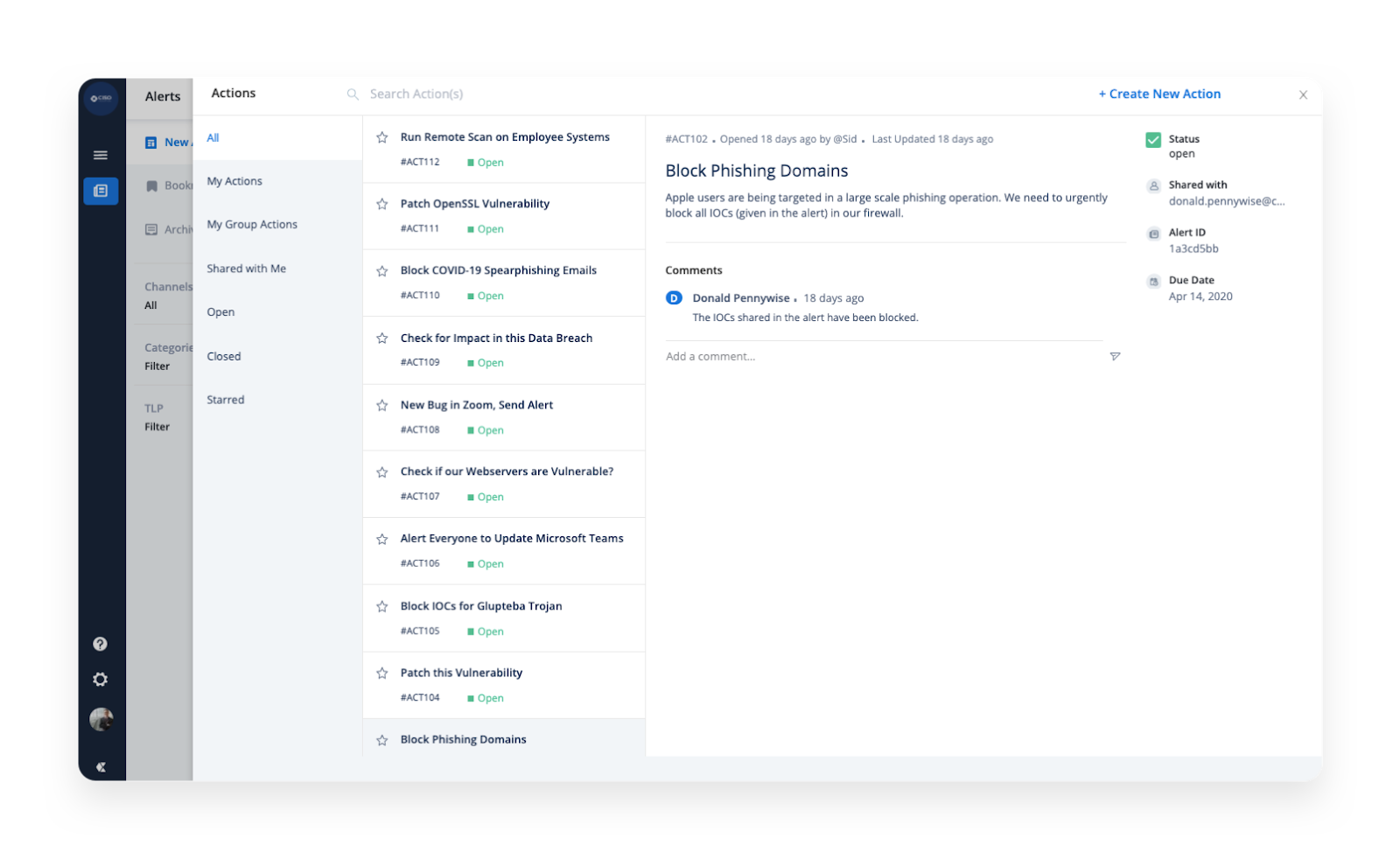Open the Block IOCs for Glupteba Trojan action
1400x859 pixels.
tap(481, 606)
